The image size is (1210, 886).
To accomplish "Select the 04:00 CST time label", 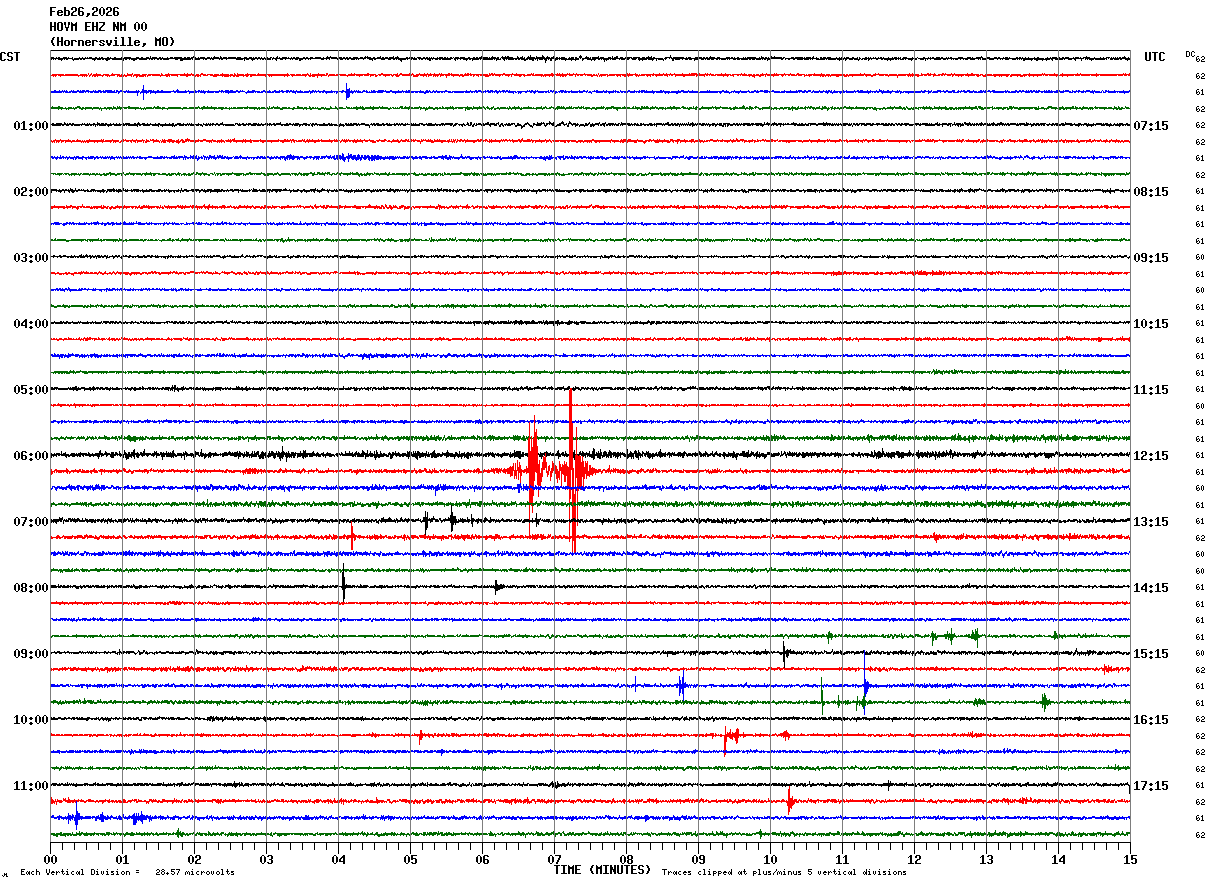I will (31, 324).
